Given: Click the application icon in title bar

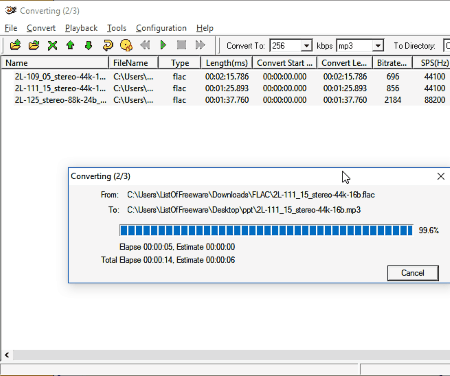Looking at the screenshot, I should click(x=10, y=10).
